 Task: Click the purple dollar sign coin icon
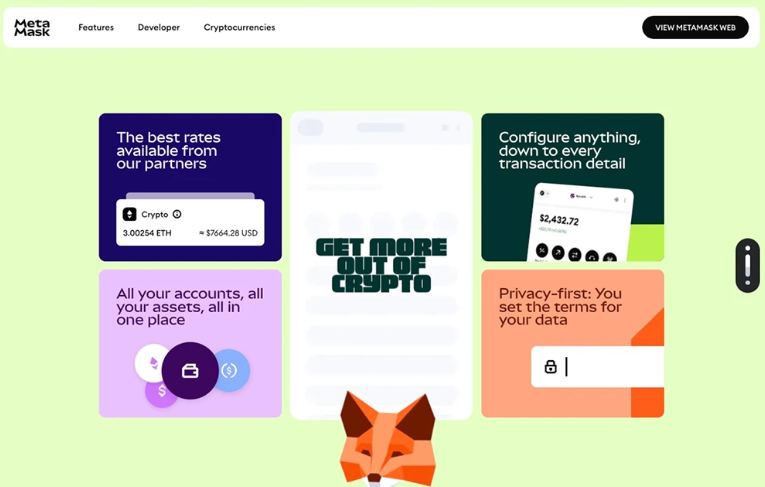pyautogui.click(x=161, y=392)
